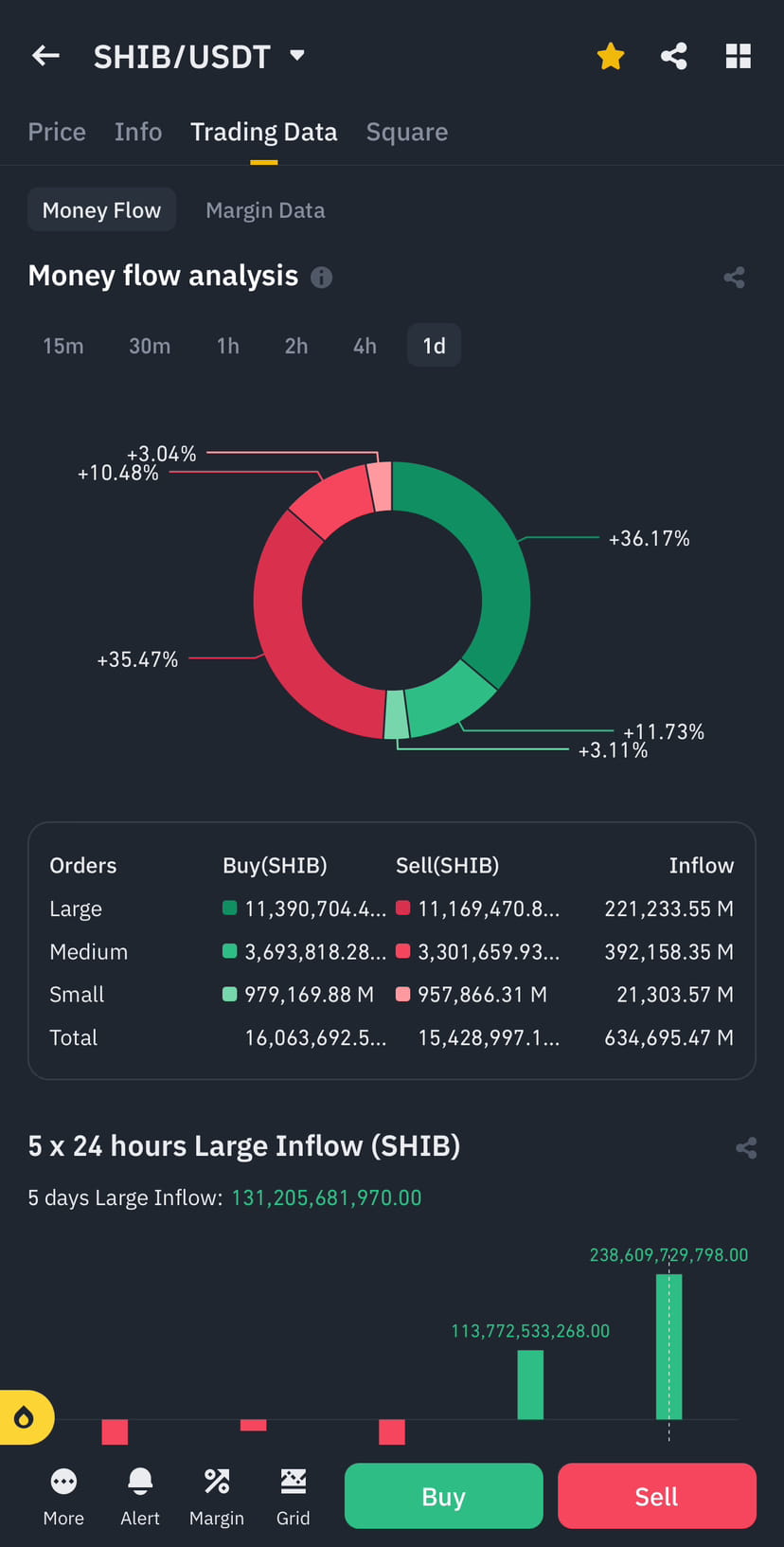Share the 5 x 24 hours Large Inflow chart

[746, 1147]
